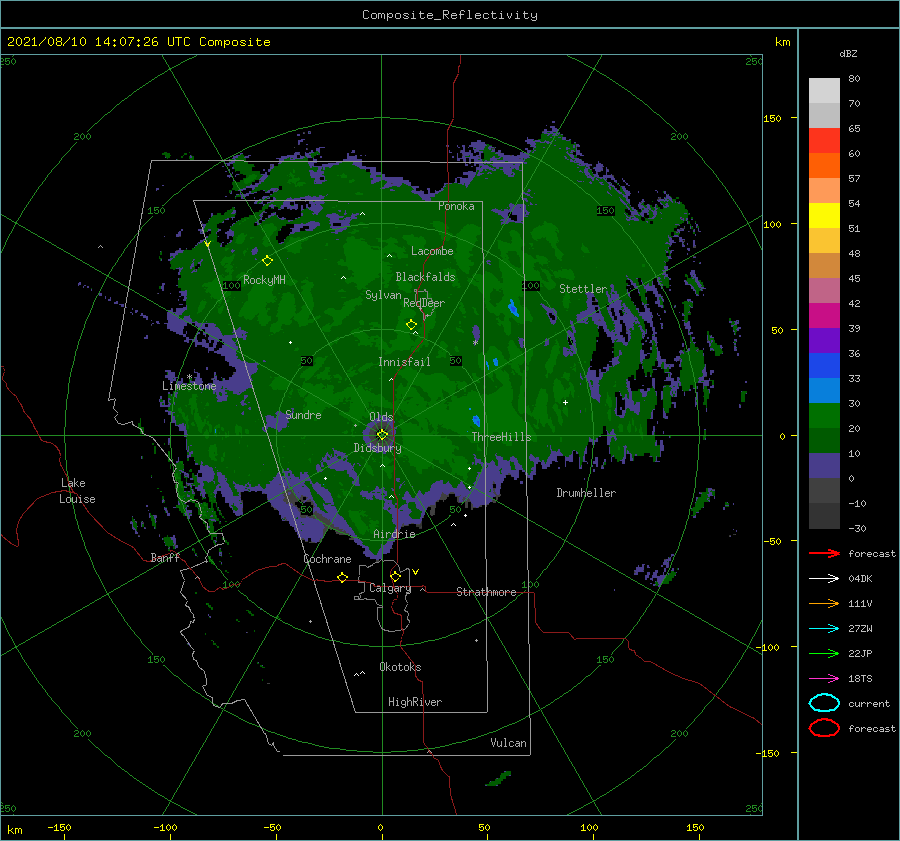The height and width of the screenshot is (841, 900).
Task: Click the ThreeHills city label
Action: coord(502,437)
